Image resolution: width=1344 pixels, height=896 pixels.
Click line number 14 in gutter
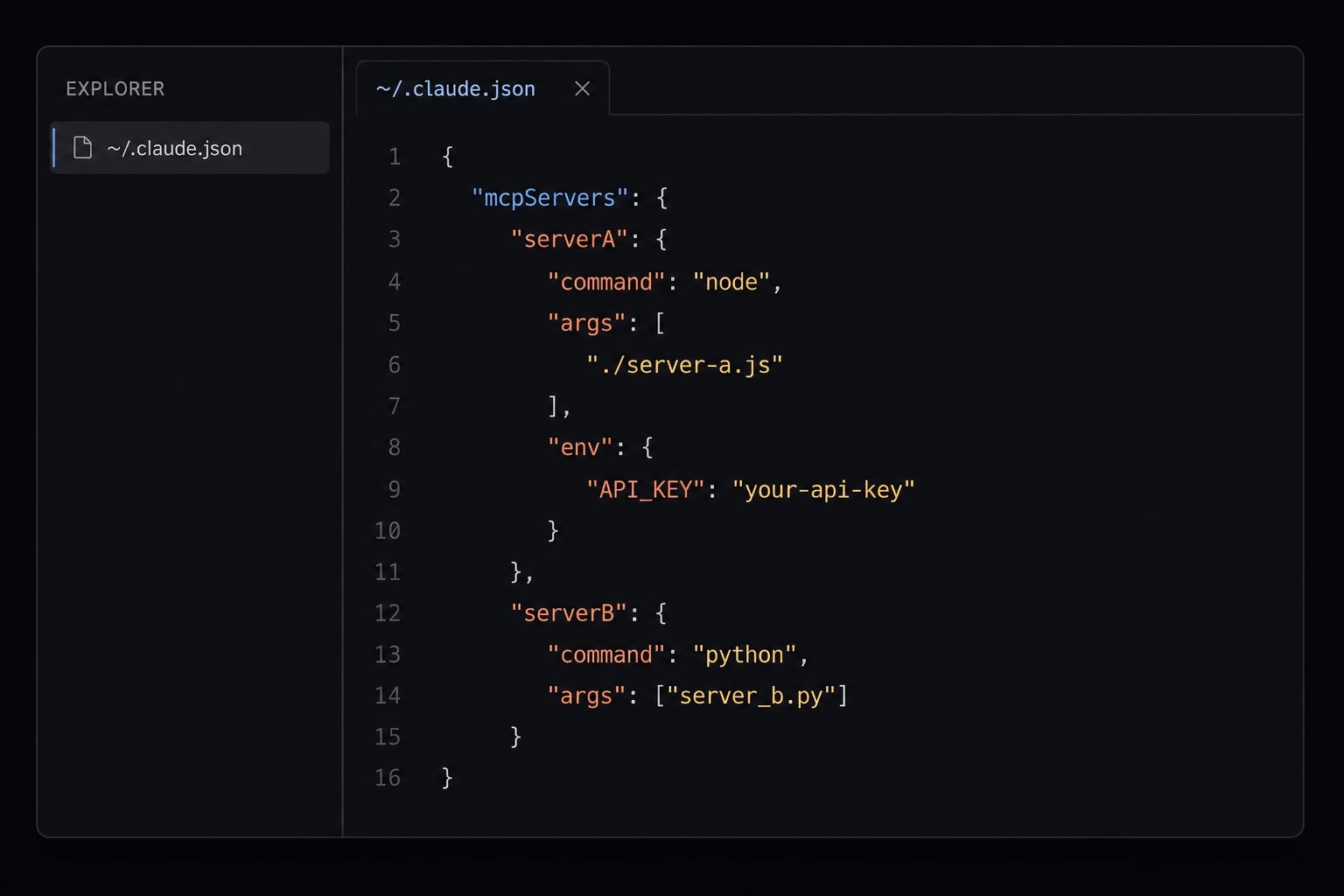click(388, 696)
